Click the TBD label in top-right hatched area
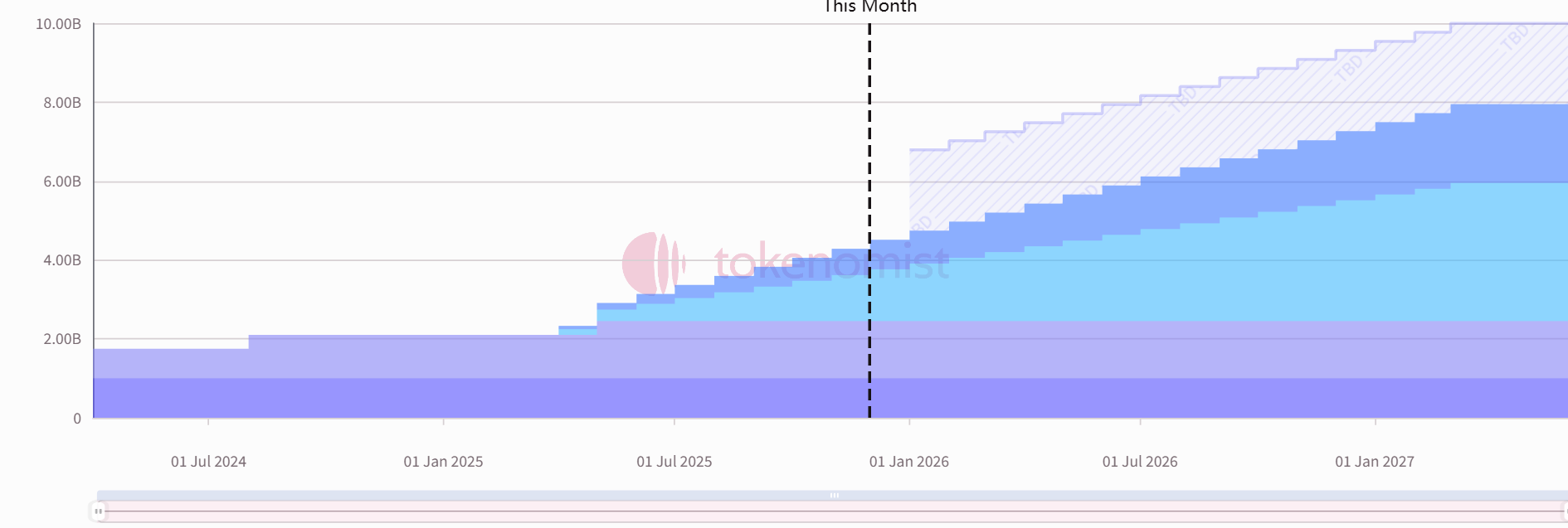 [x=1514, y=38]
